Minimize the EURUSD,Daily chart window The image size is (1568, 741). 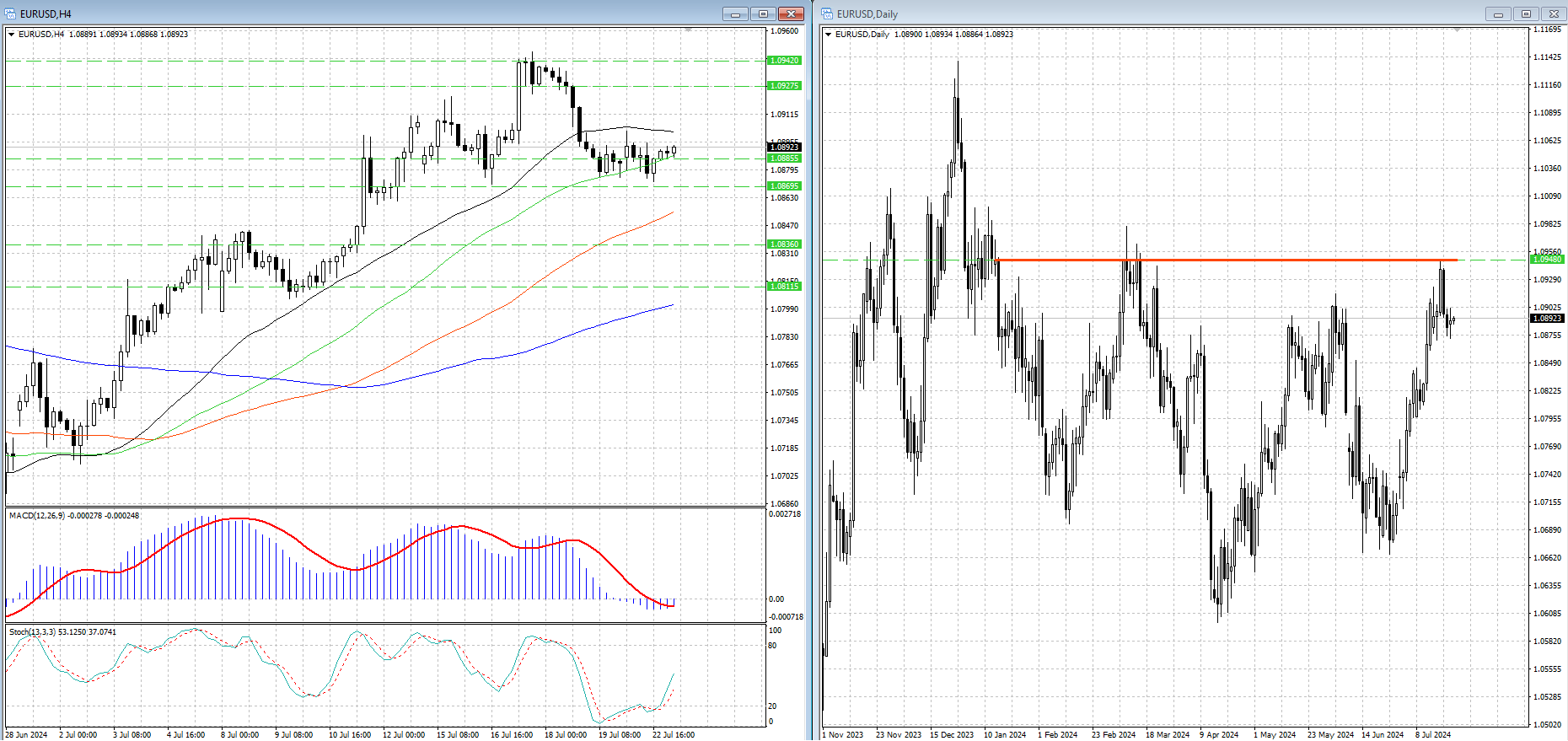pos(1498,13)
